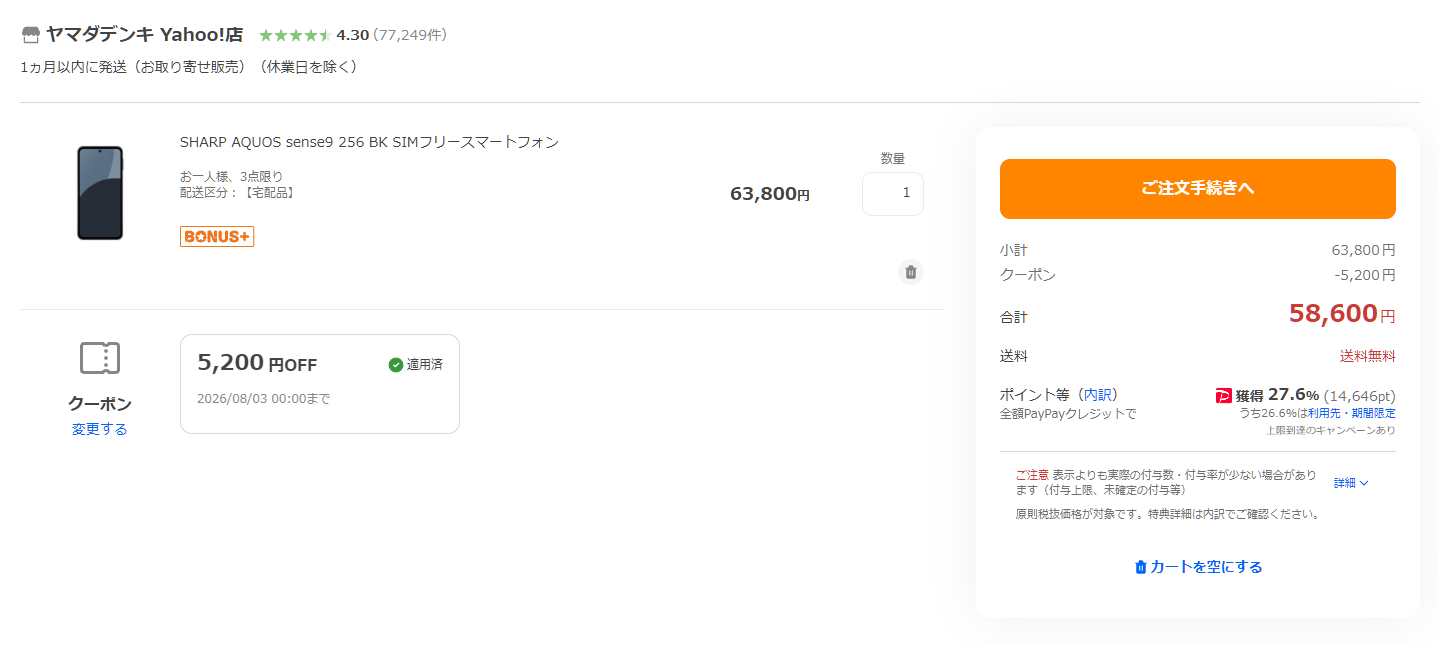The width and height of the screenshot is (1439, 645).
Task: Click the green 適用済 check mark
Action: (396, 365)
